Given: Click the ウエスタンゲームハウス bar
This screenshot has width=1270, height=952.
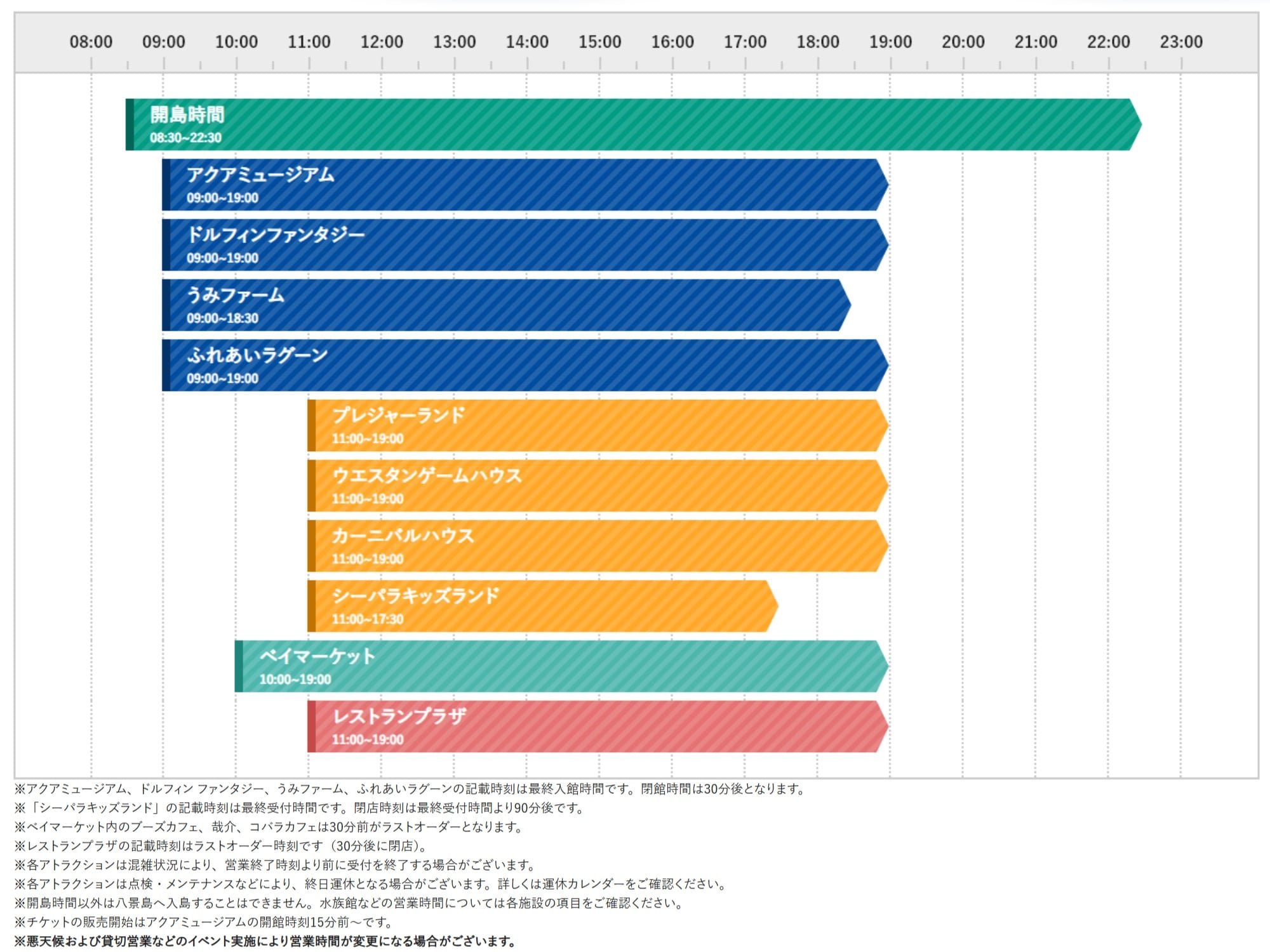Looking at the screenshot, I should (x=598, y=486).
